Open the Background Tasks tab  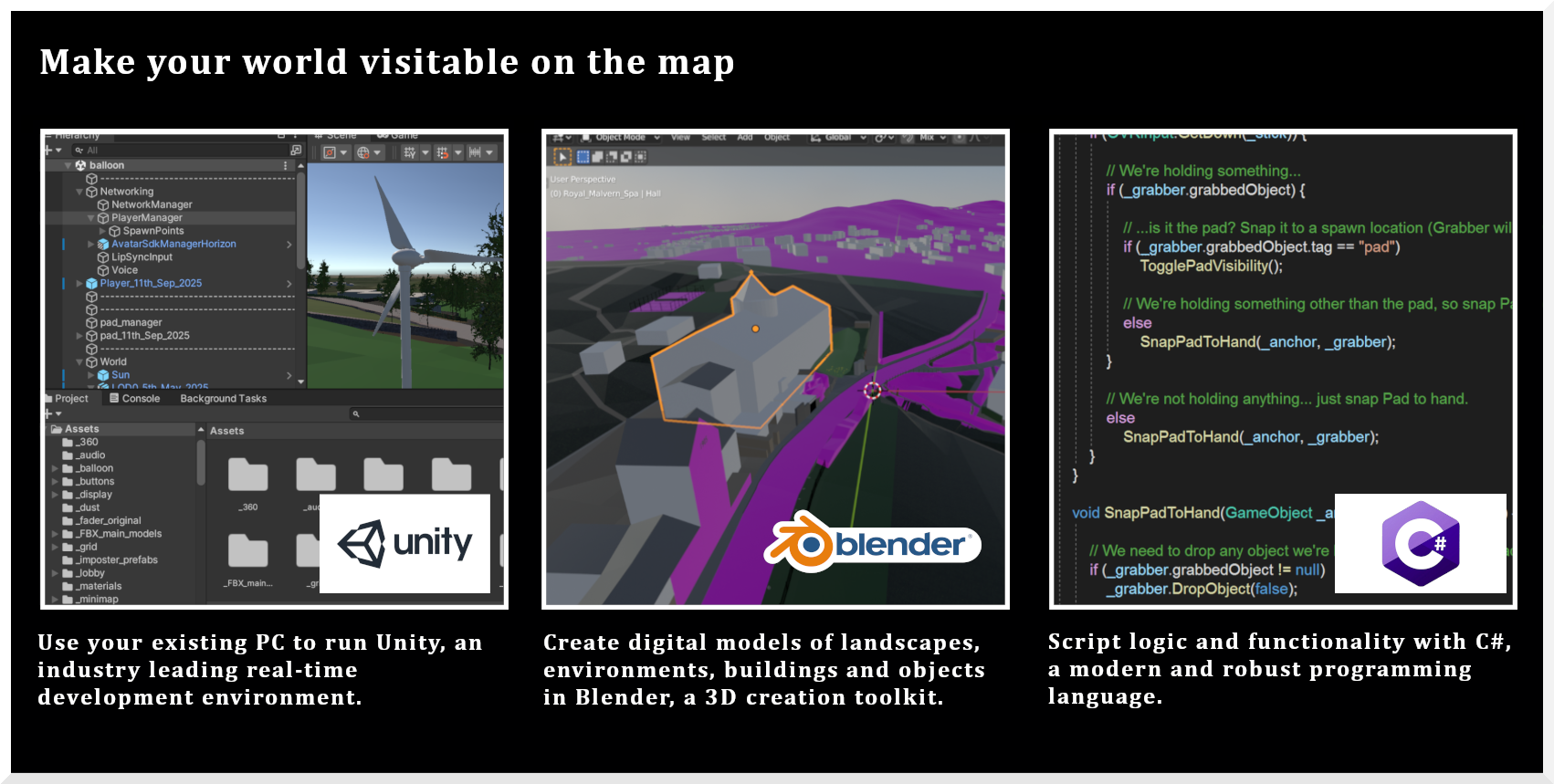[x=223, y=399]
